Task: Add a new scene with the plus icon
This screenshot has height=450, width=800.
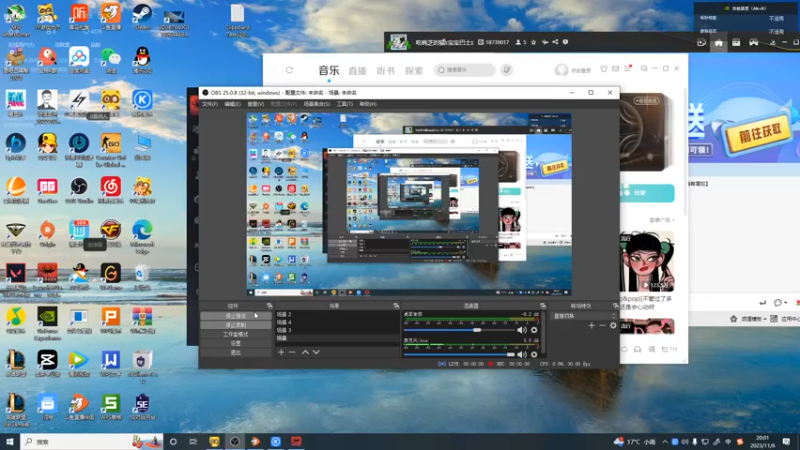Action: [281, 352]
